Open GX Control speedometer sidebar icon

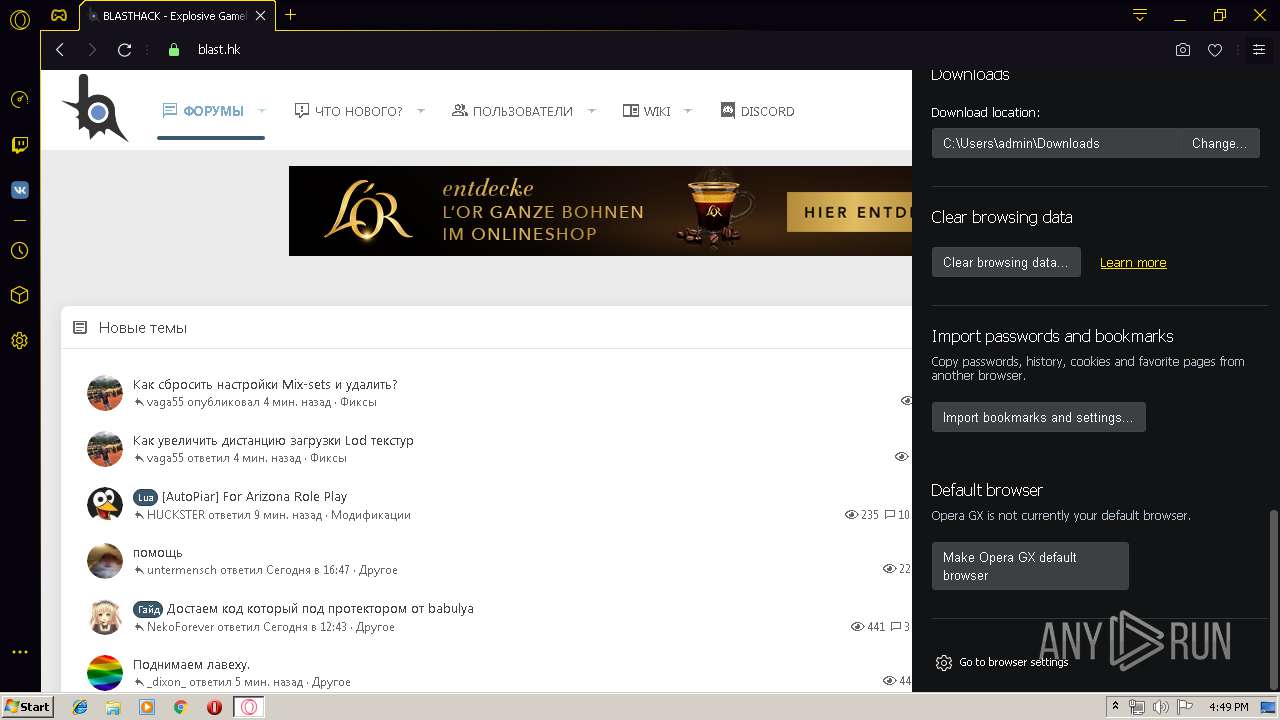(x=19, y=100)
